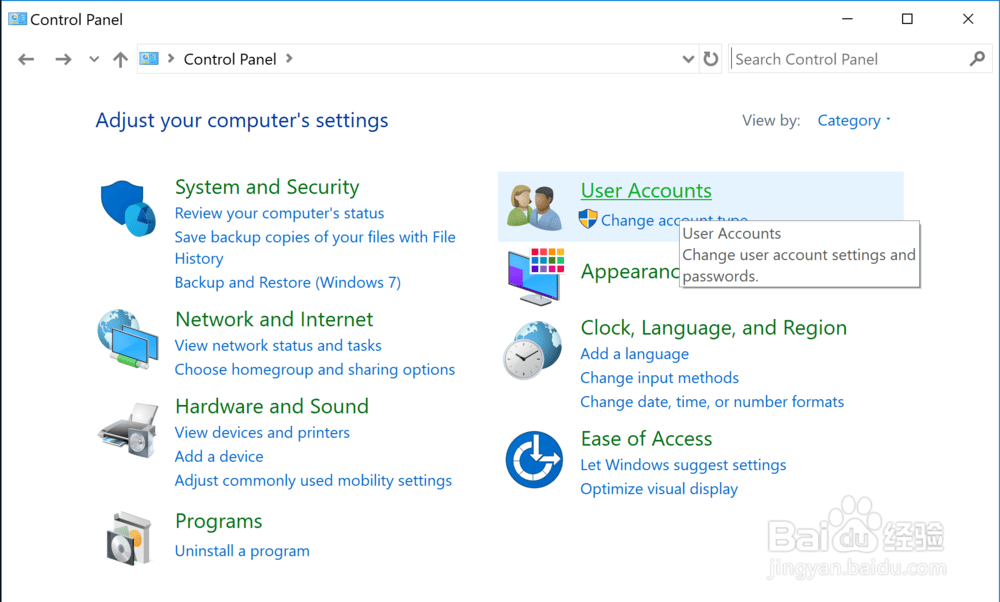Open the Clock, Language, and Region icon
The image size is (1000, 602).
pyautogui.click(x=534, y=350)
